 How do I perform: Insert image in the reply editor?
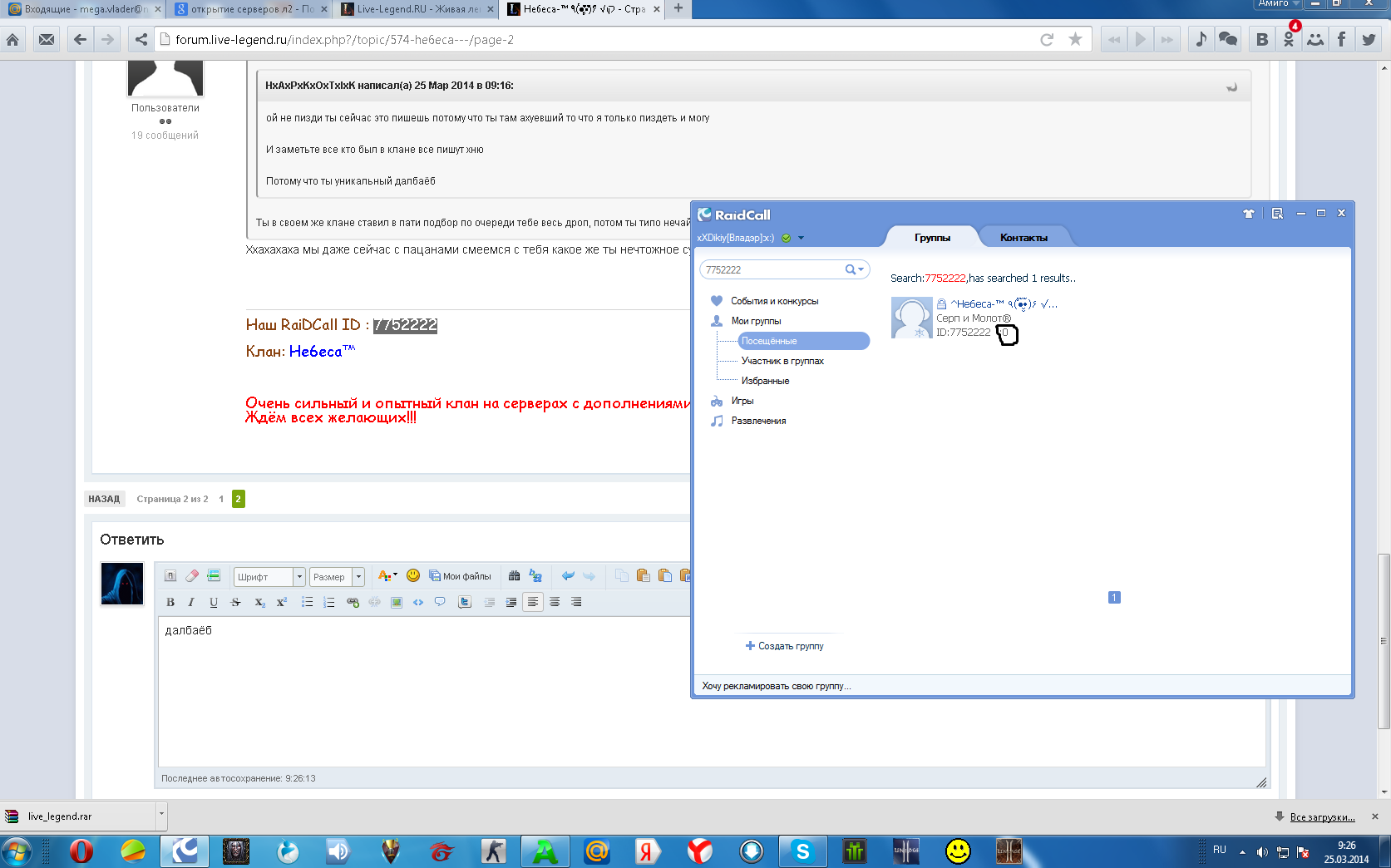(x=397, y=602)
